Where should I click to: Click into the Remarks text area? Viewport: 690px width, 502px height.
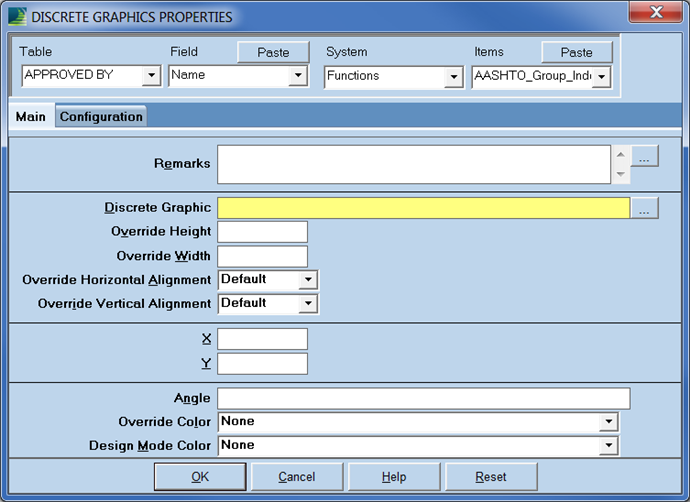tap(414, 165)
